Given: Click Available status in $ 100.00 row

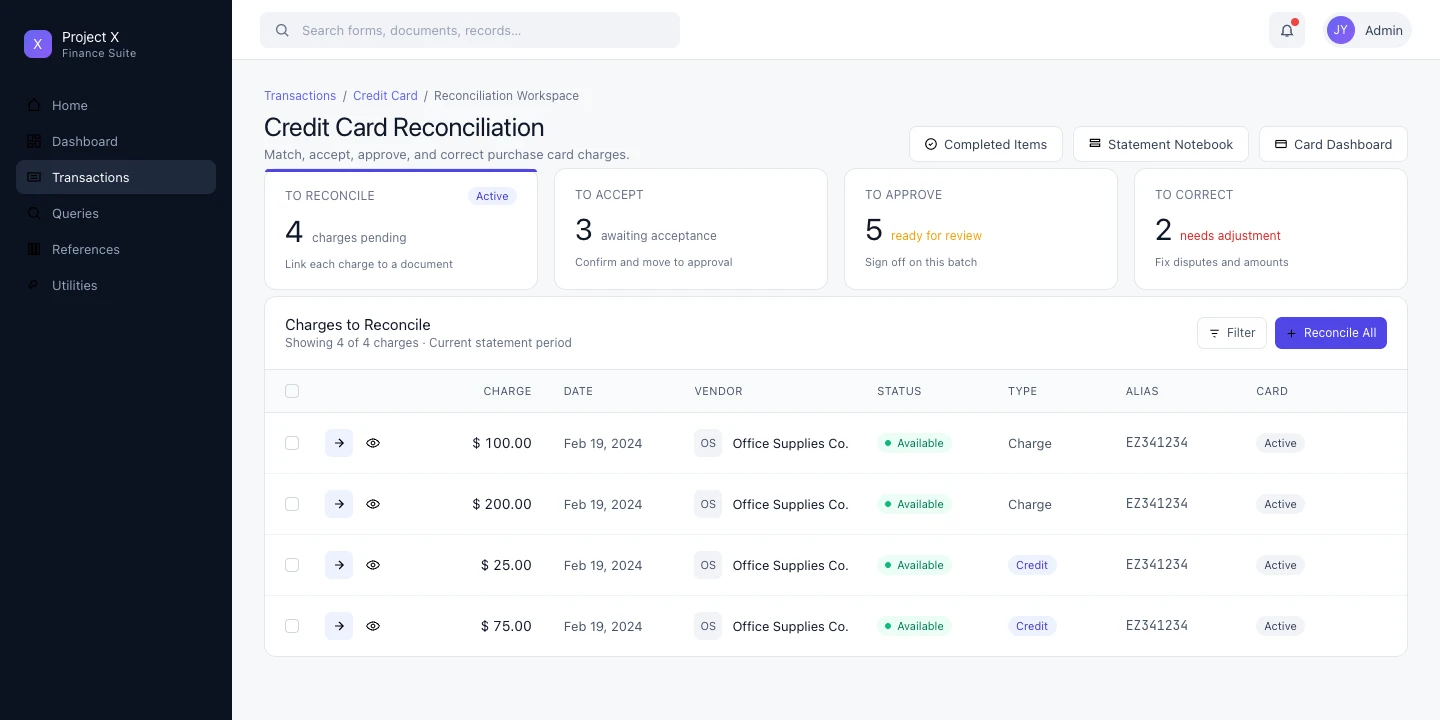Looking at the screenshot, I should (914, 443).
